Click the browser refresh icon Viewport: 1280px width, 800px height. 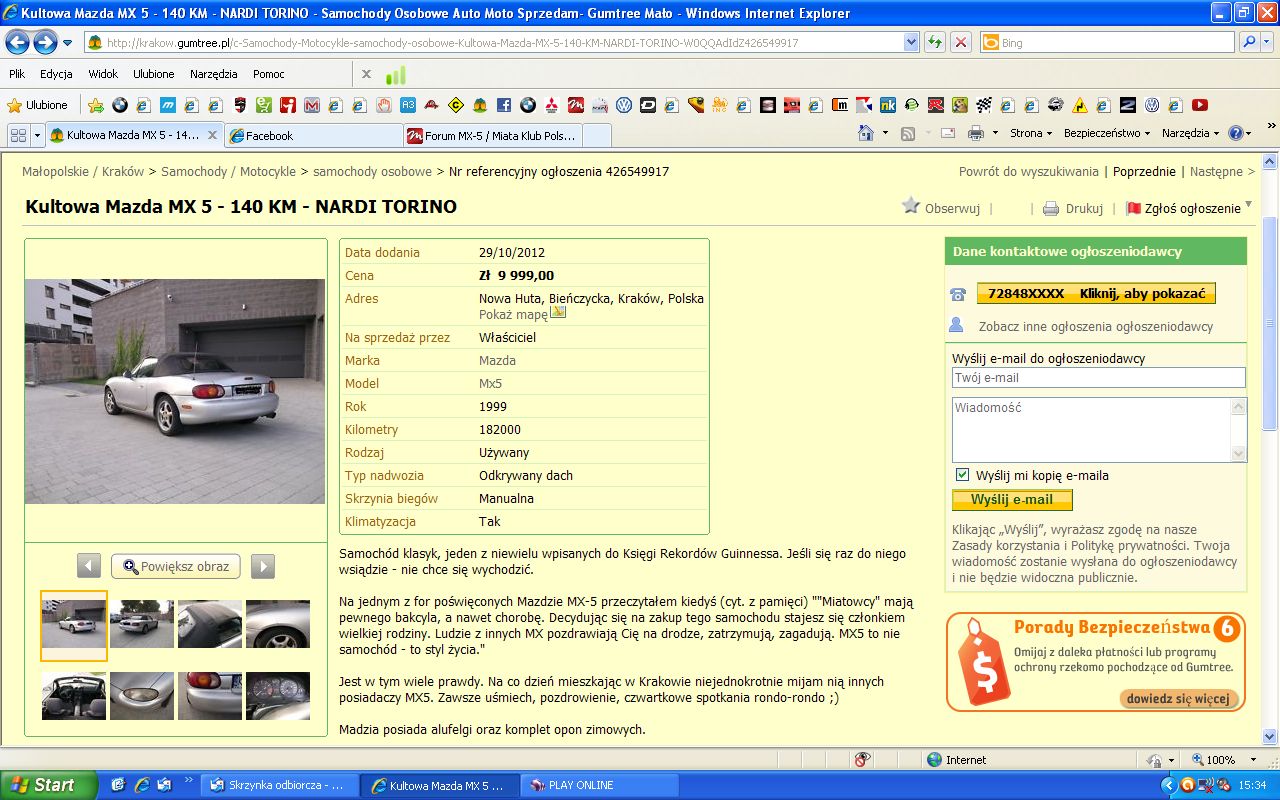click(x=935, y=43)
